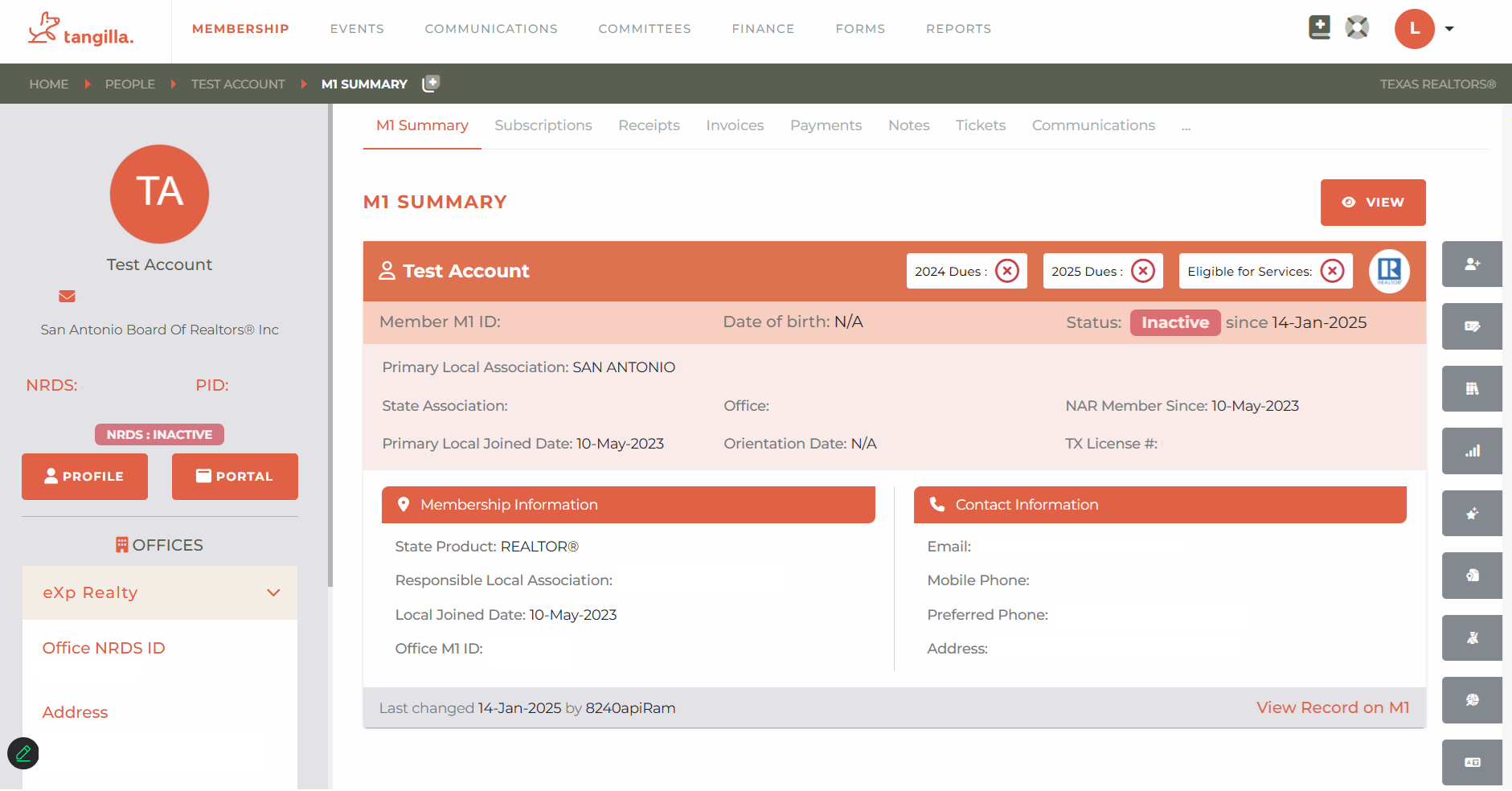Switch to the Notes tab
Screen dimensions: 1512x791
coord(908,125)
